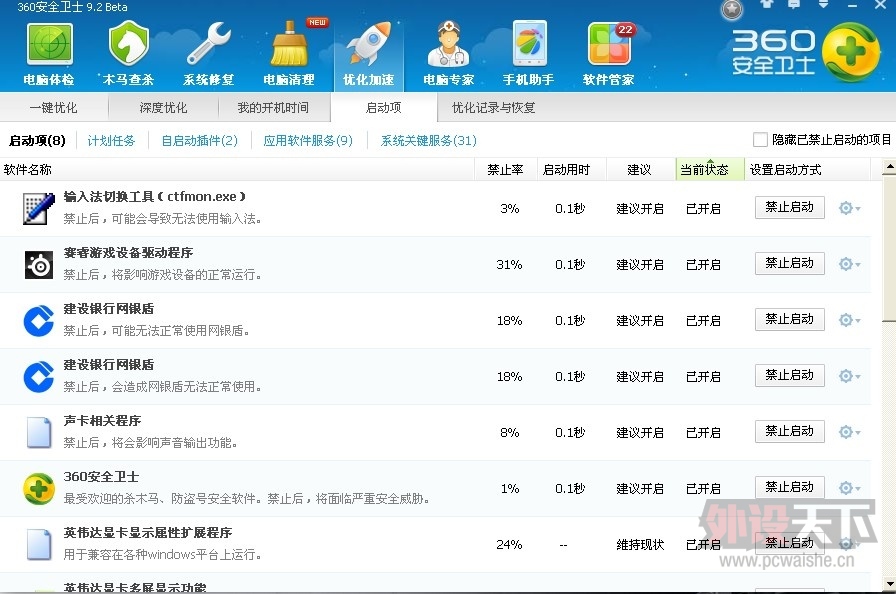Viewport: 896px width, 594px height.
Task: Click 360安全卫士 row green plus icon
Action: [x=39, y=489]
